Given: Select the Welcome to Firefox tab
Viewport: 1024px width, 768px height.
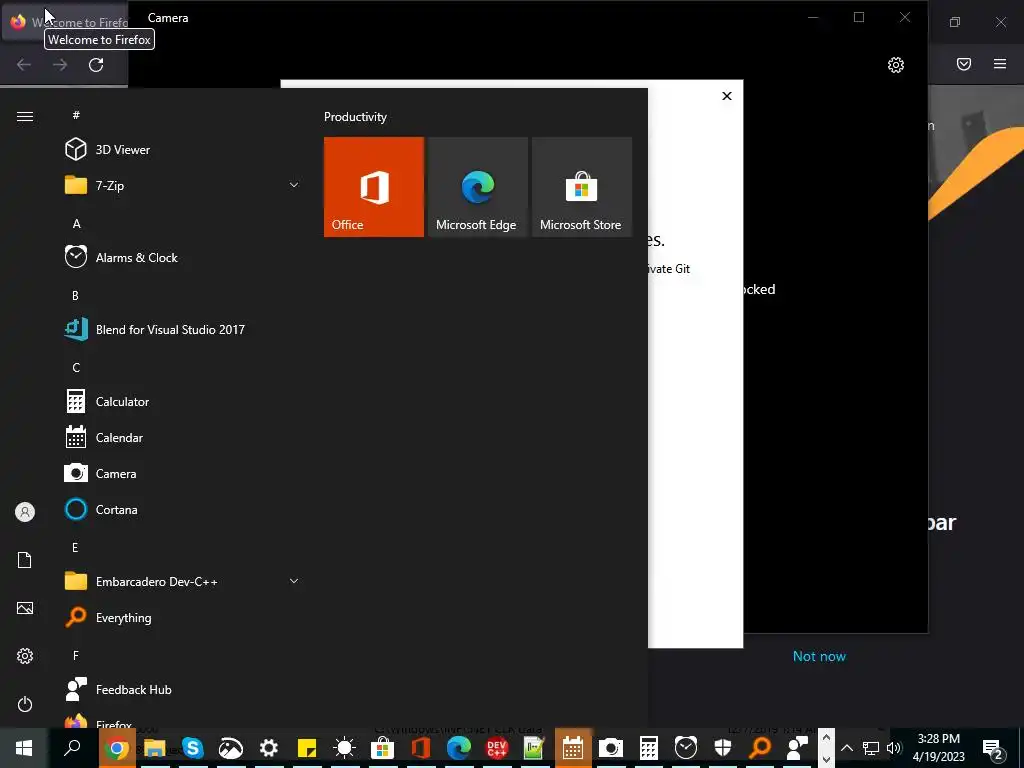Looking at the screenshot, I should 65,22.
